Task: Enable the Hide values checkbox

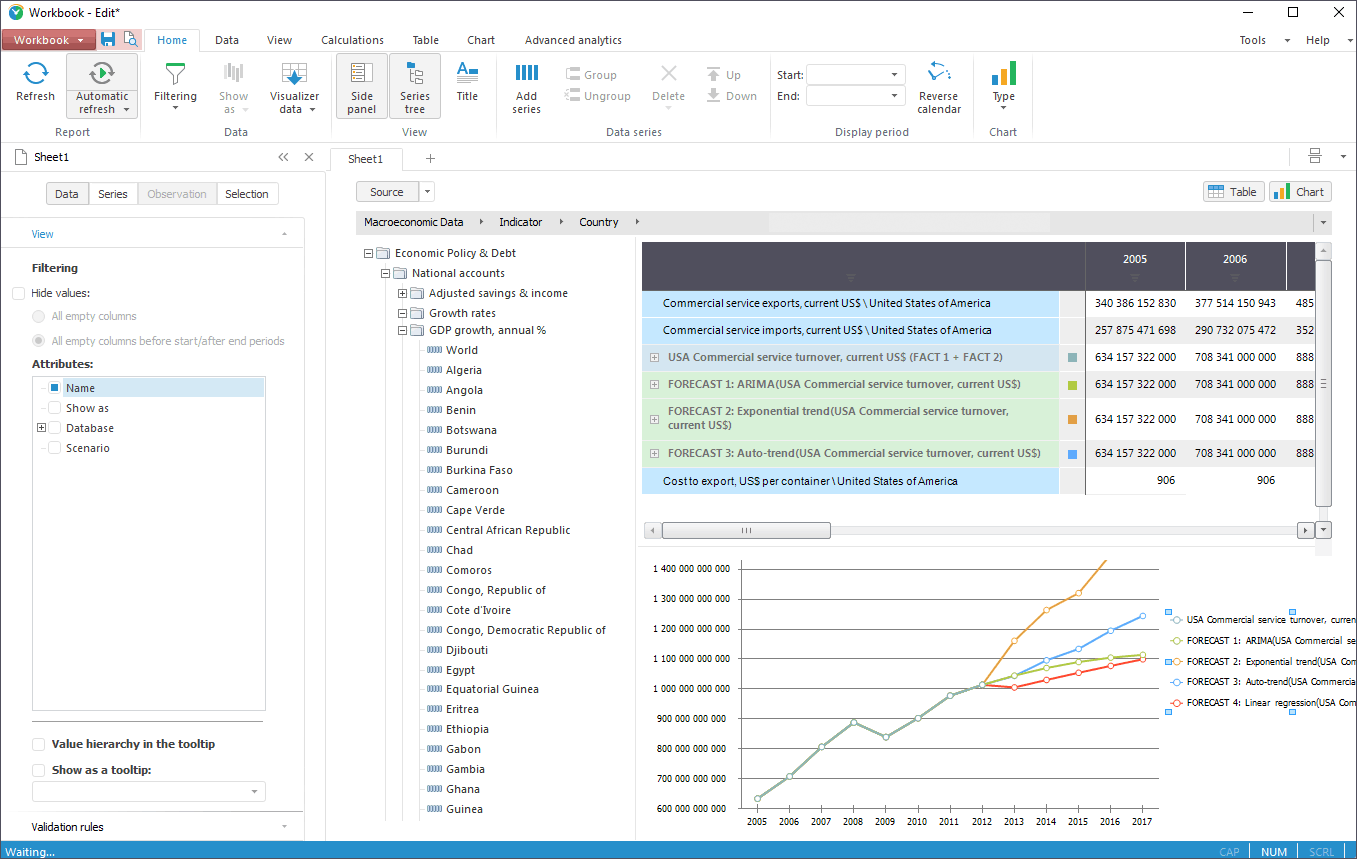Action: 19,294
